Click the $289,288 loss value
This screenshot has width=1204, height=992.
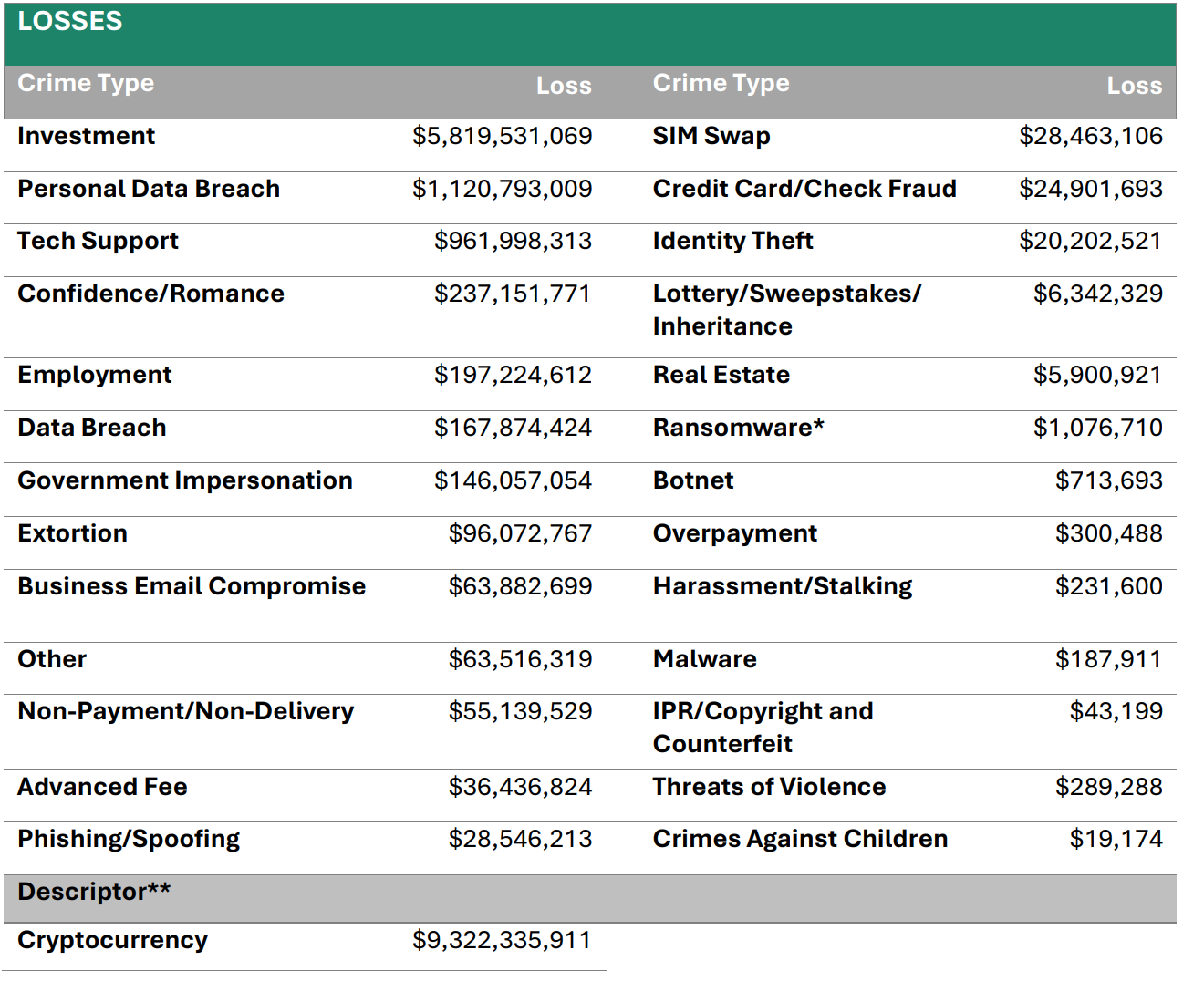coord(1109,787)
